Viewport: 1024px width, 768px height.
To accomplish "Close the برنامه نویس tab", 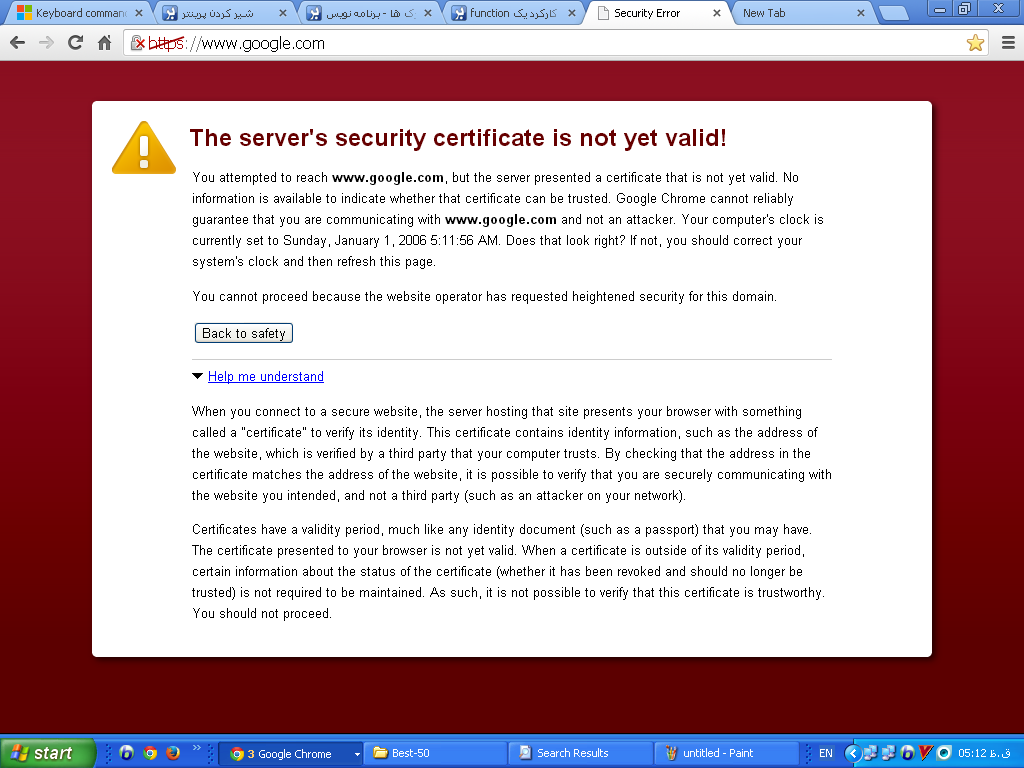I will tap(427, 13).
